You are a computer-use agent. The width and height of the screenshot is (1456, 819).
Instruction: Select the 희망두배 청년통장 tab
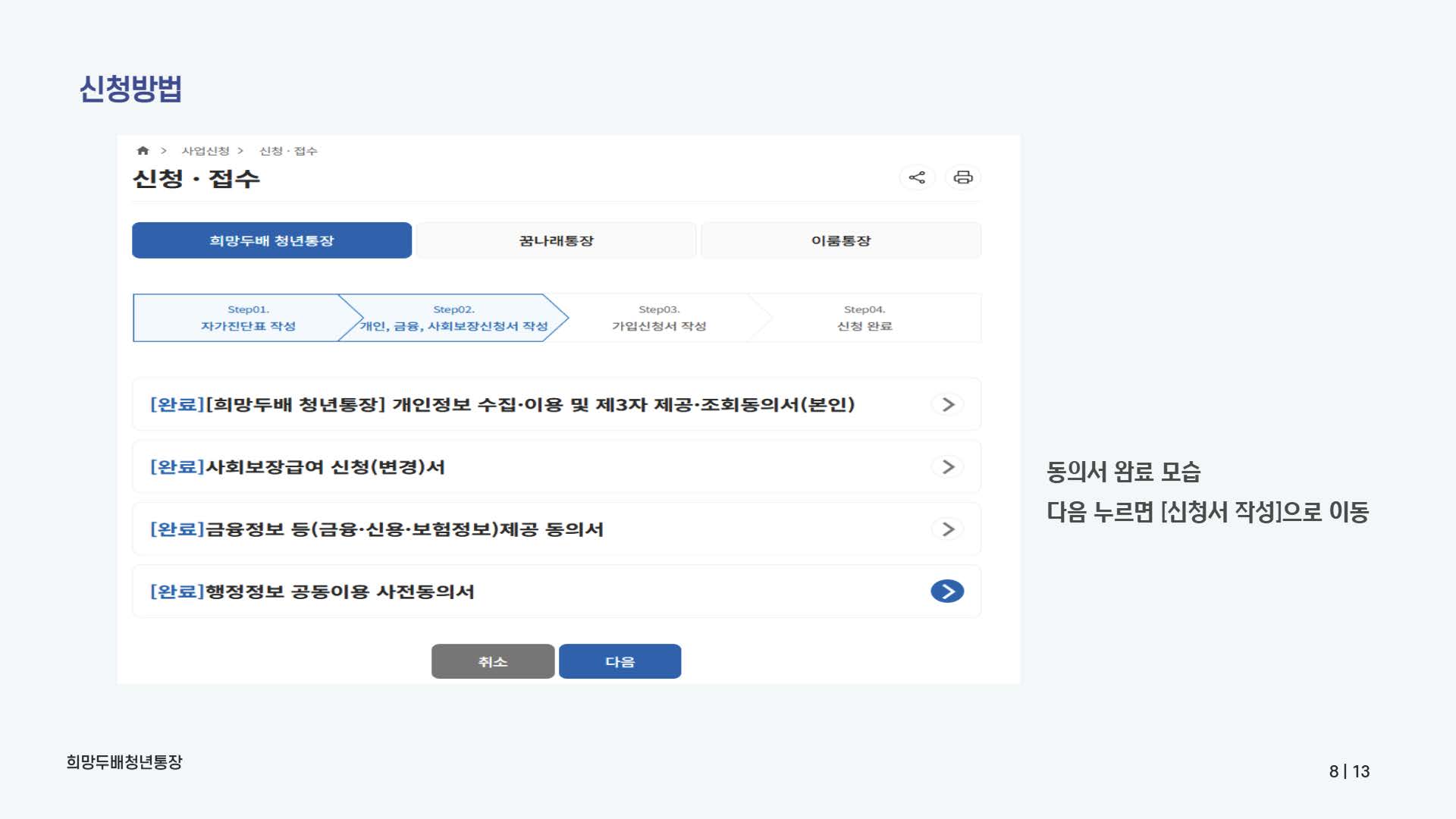point(271,240)
